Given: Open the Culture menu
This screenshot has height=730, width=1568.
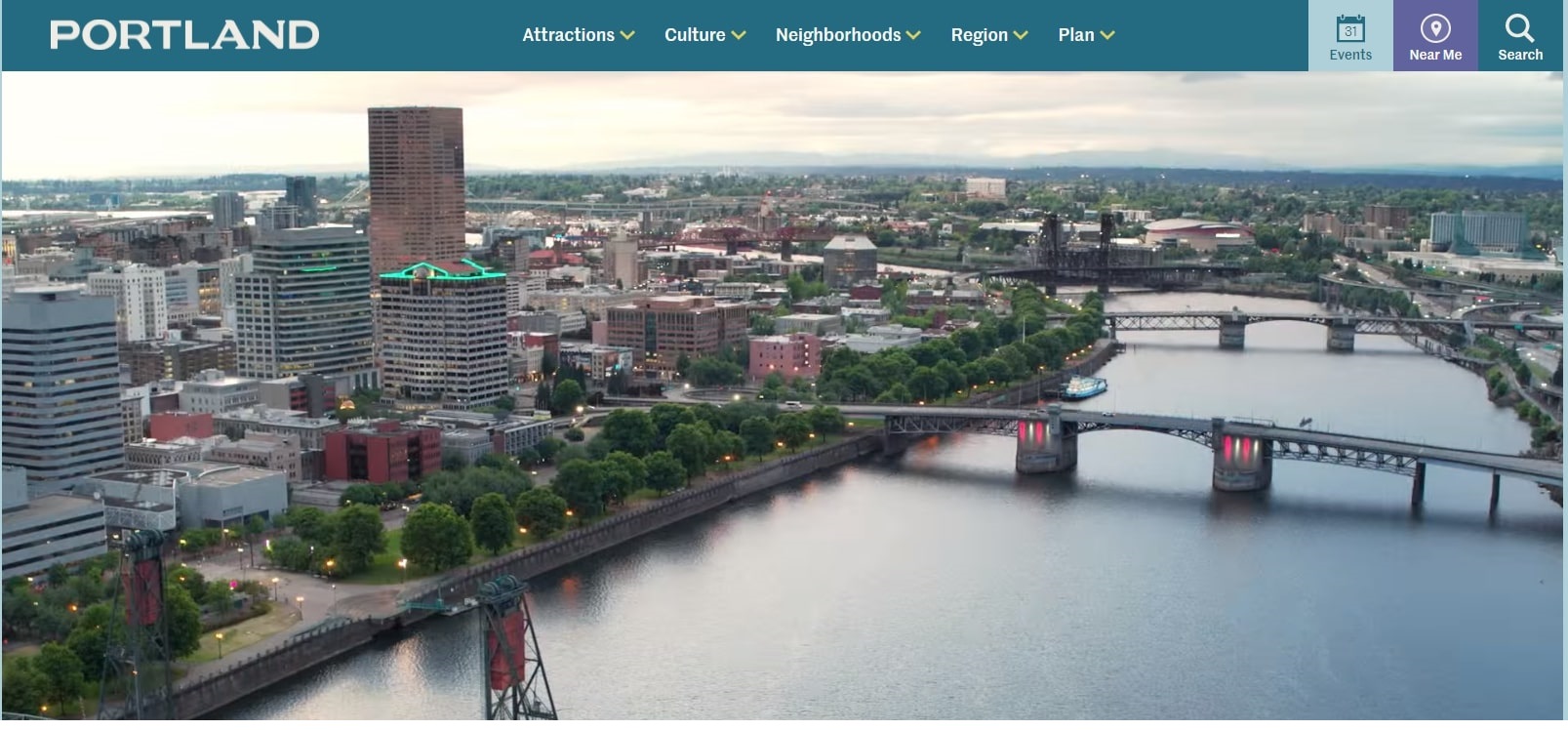Looking at the screenshot, I should pyautogui.click(x=695, y=35).
